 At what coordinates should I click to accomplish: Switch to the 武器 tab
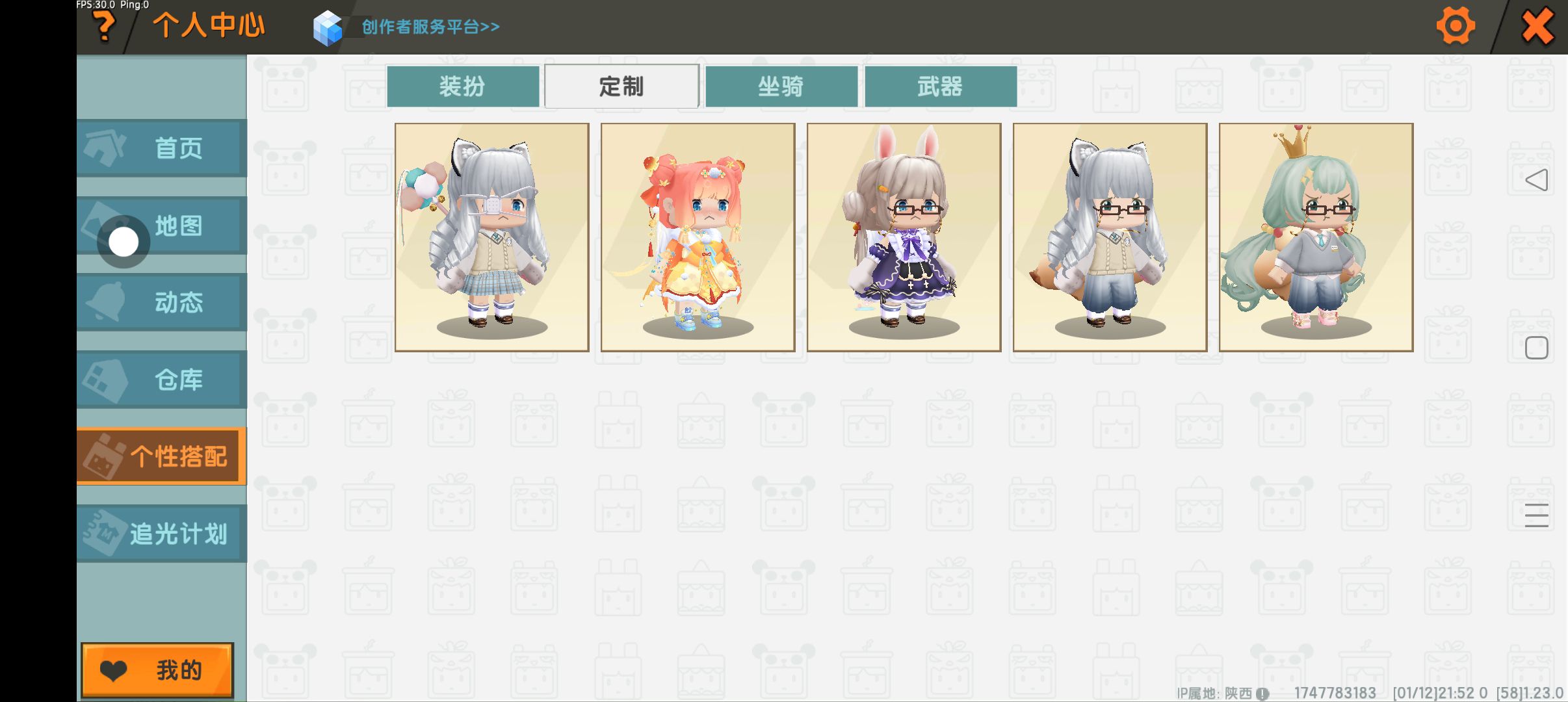tap(941, 86)
